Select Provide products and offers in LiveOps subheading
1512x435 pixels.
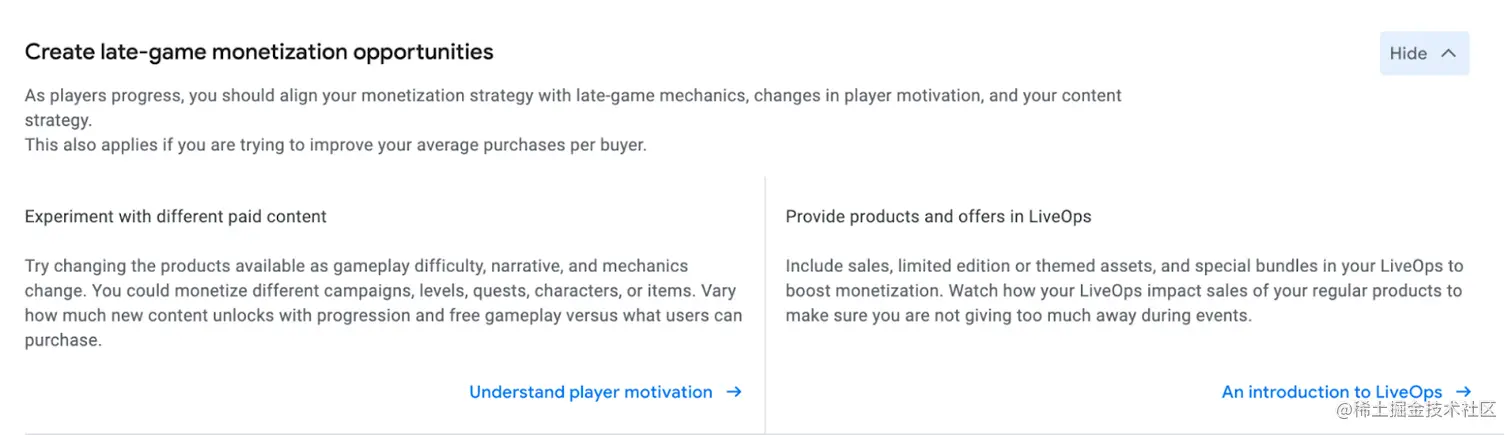[938, 216]
